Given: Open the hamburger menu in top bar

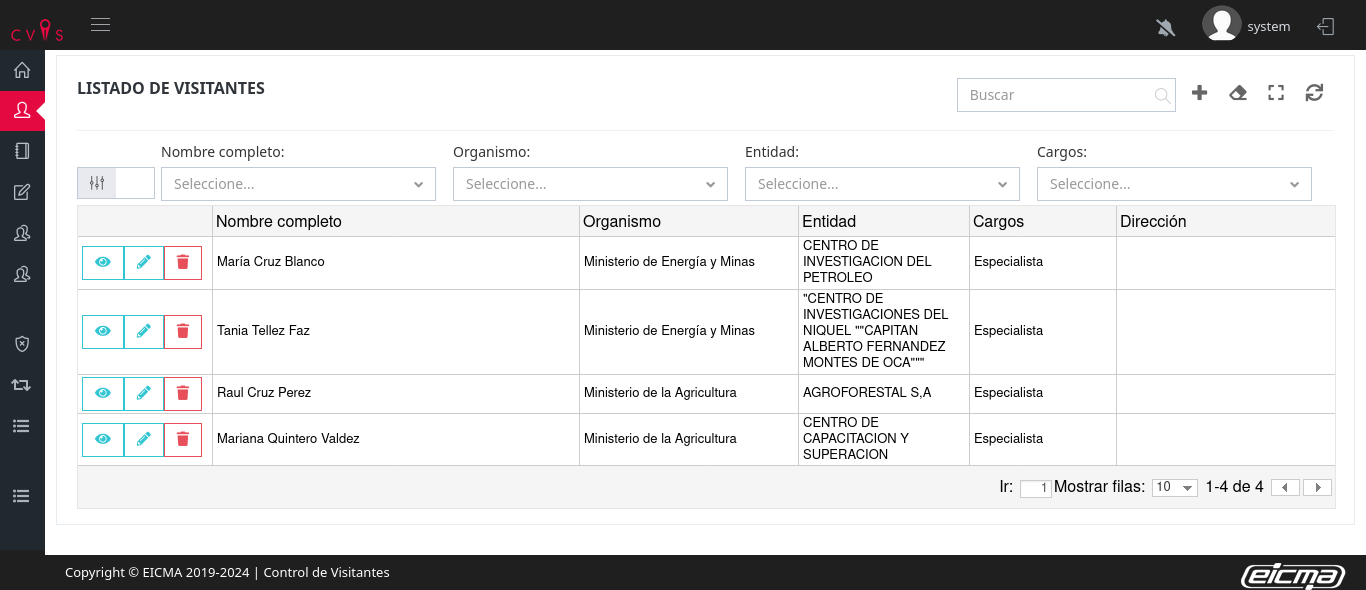Looking at the screenshot, I should pos(100,25).
